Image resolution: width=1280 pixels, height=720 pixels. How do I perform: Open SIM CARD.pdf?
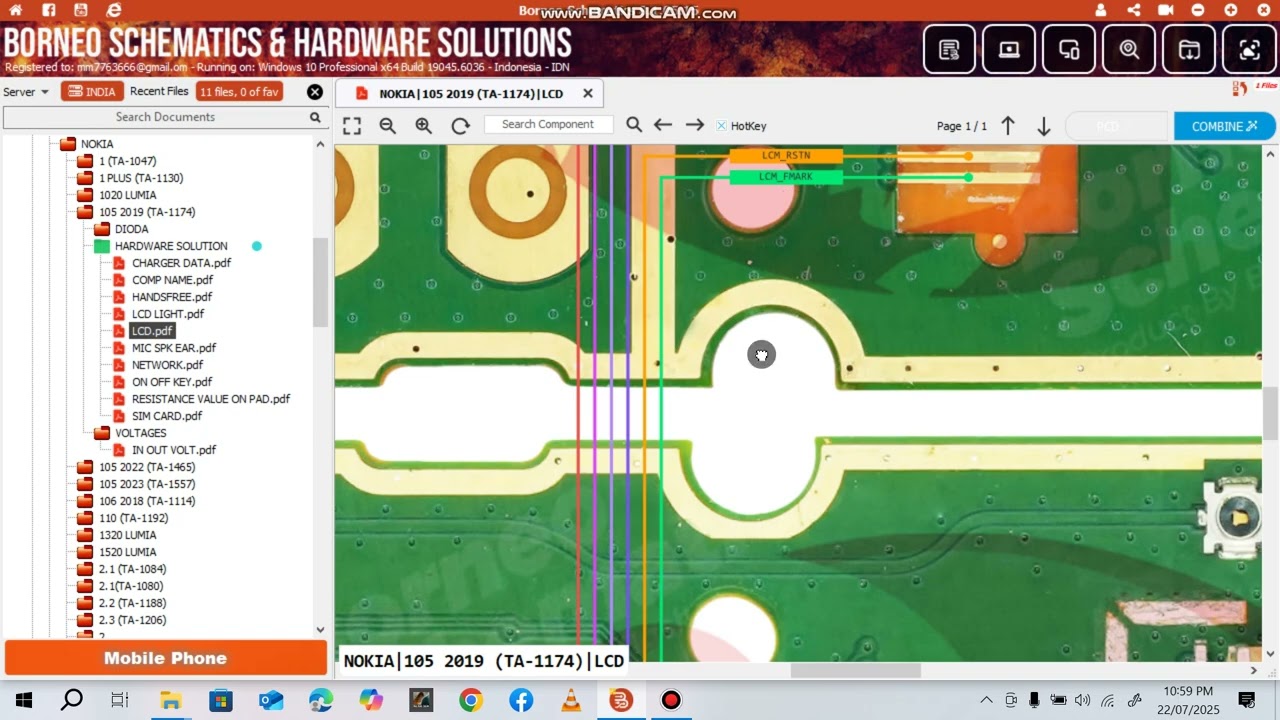click(166, 416)
